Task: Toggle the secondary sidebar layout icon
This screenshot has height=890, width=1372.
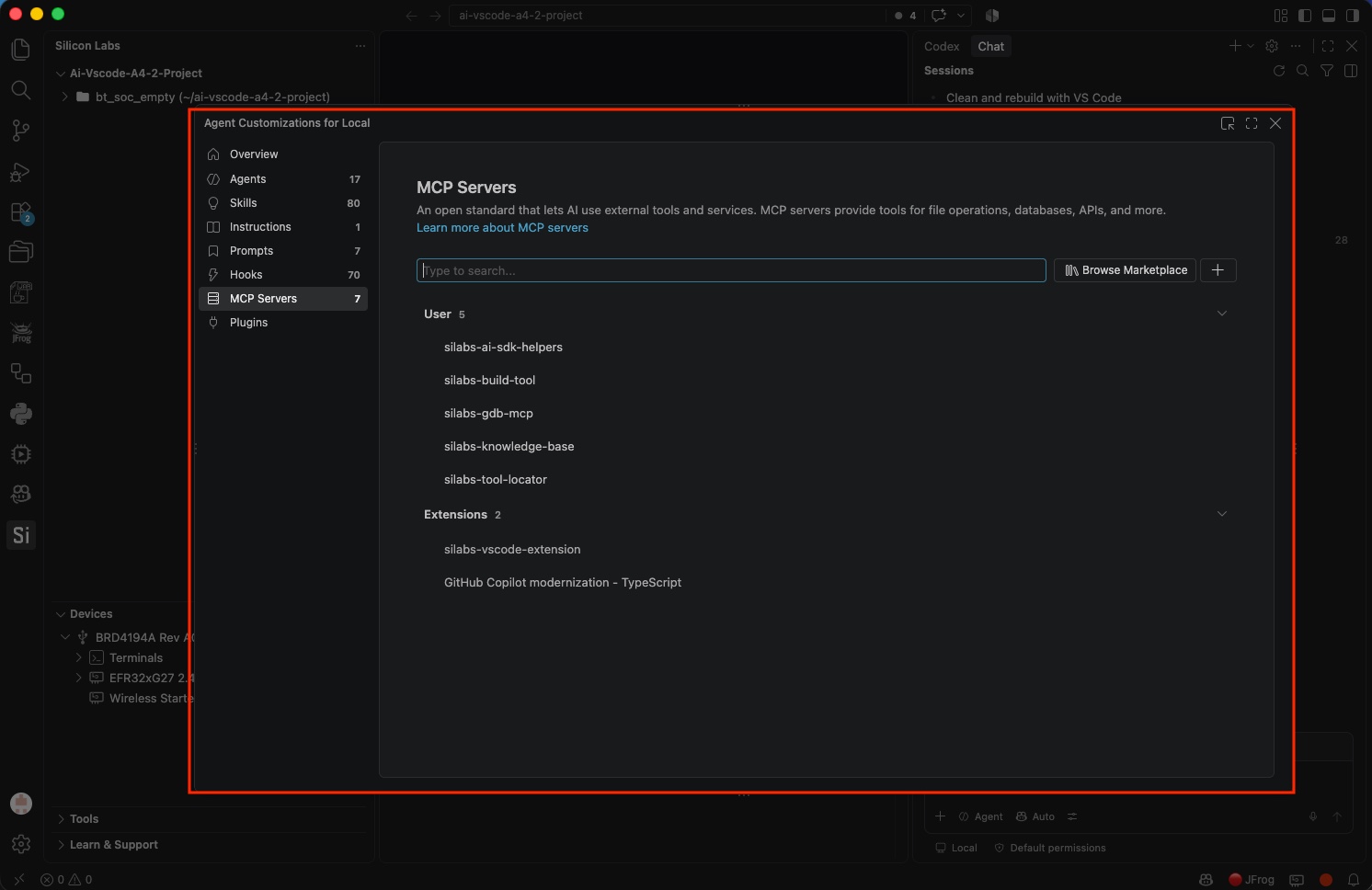Action: point(1352,16)
